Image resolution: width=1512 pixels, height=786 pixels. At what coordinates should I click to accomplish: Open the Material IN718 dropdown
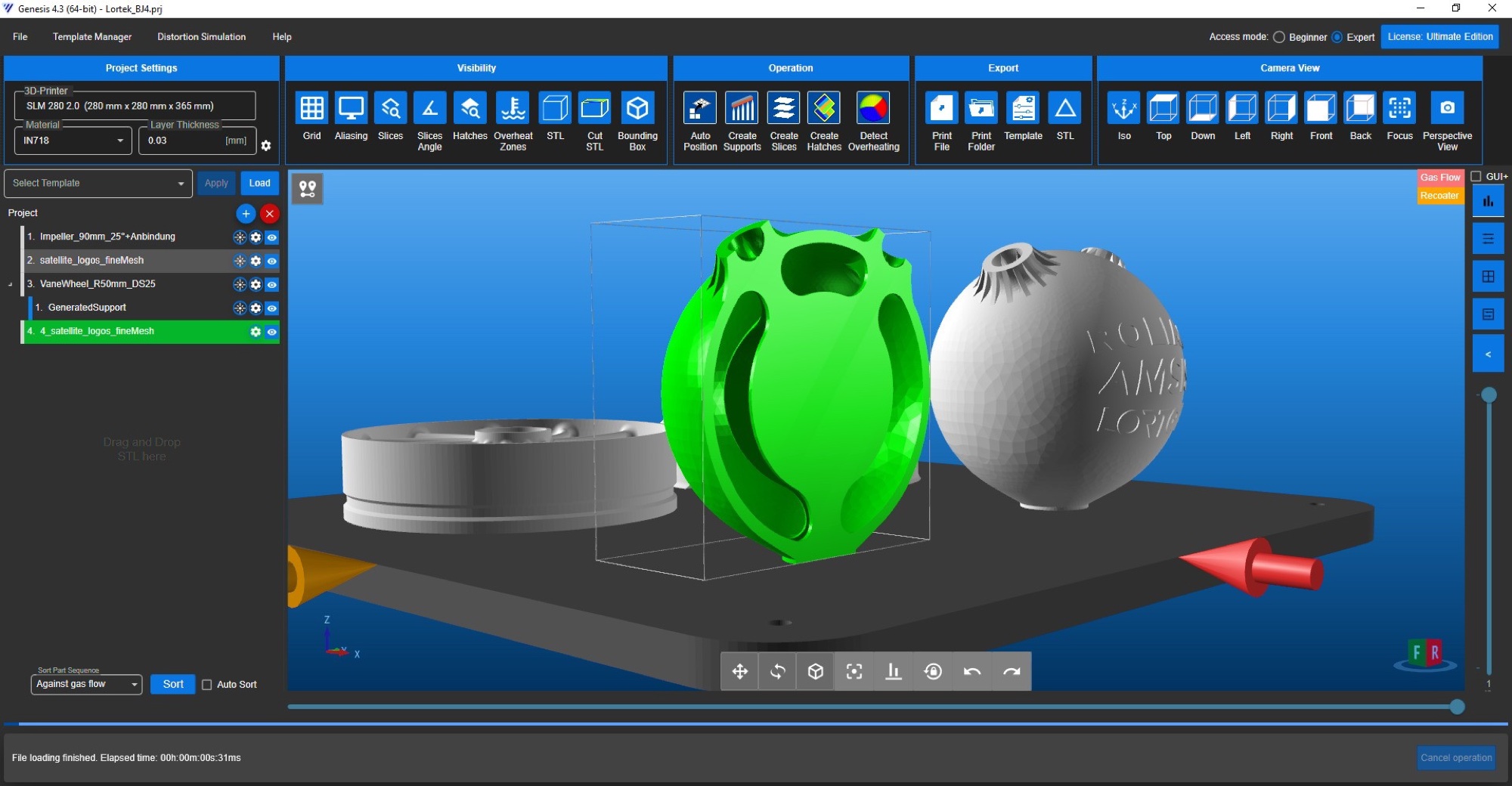(x=73, y=141)
